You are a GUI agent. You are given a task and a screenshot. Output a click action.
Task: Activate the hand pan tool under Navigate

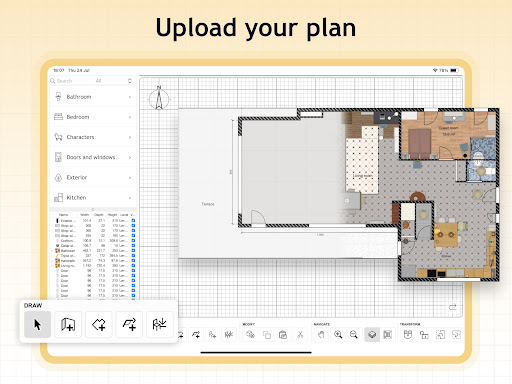321,334
